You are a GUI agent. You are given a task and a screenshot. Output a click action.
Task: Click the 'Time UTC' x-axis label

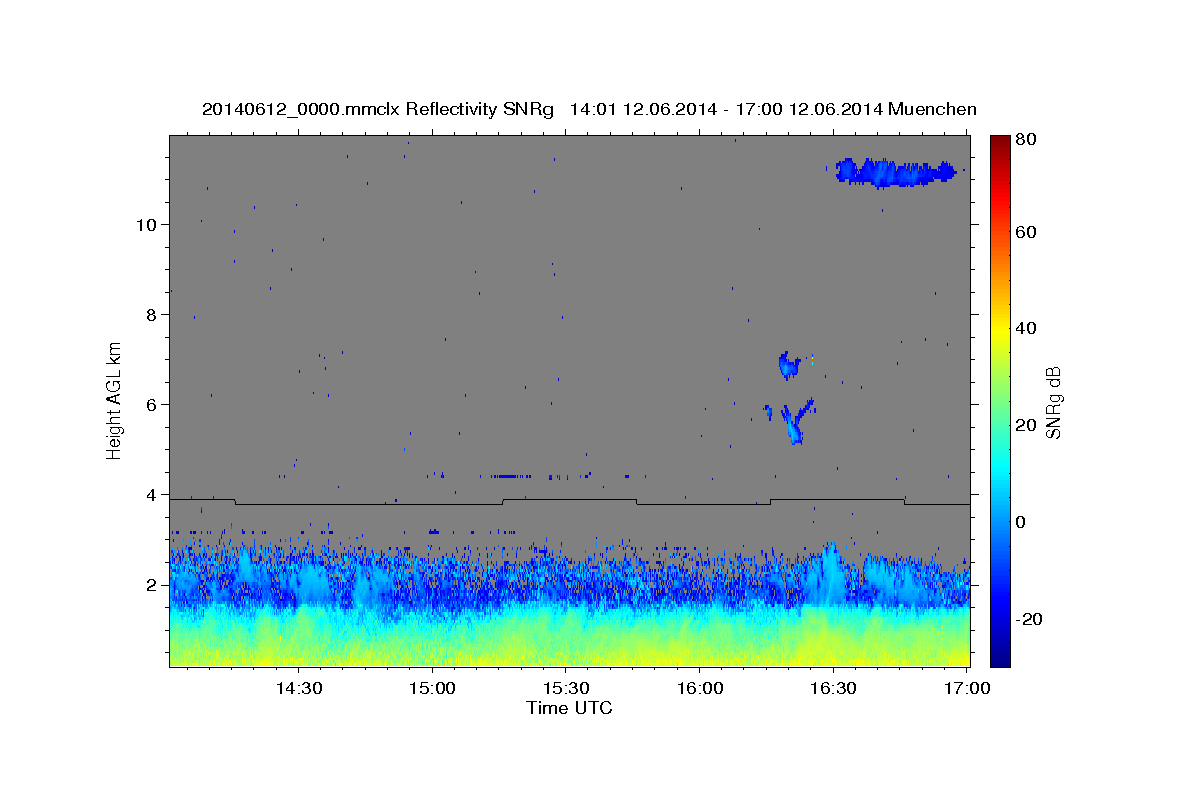[569, 708]
